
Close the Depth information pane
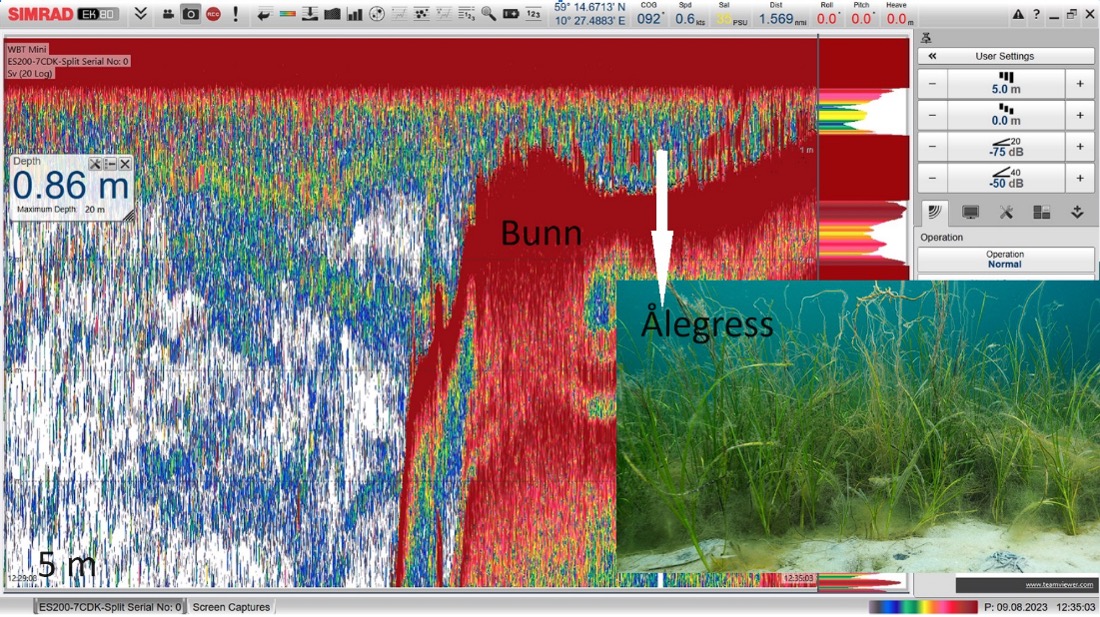coord(125,164)
